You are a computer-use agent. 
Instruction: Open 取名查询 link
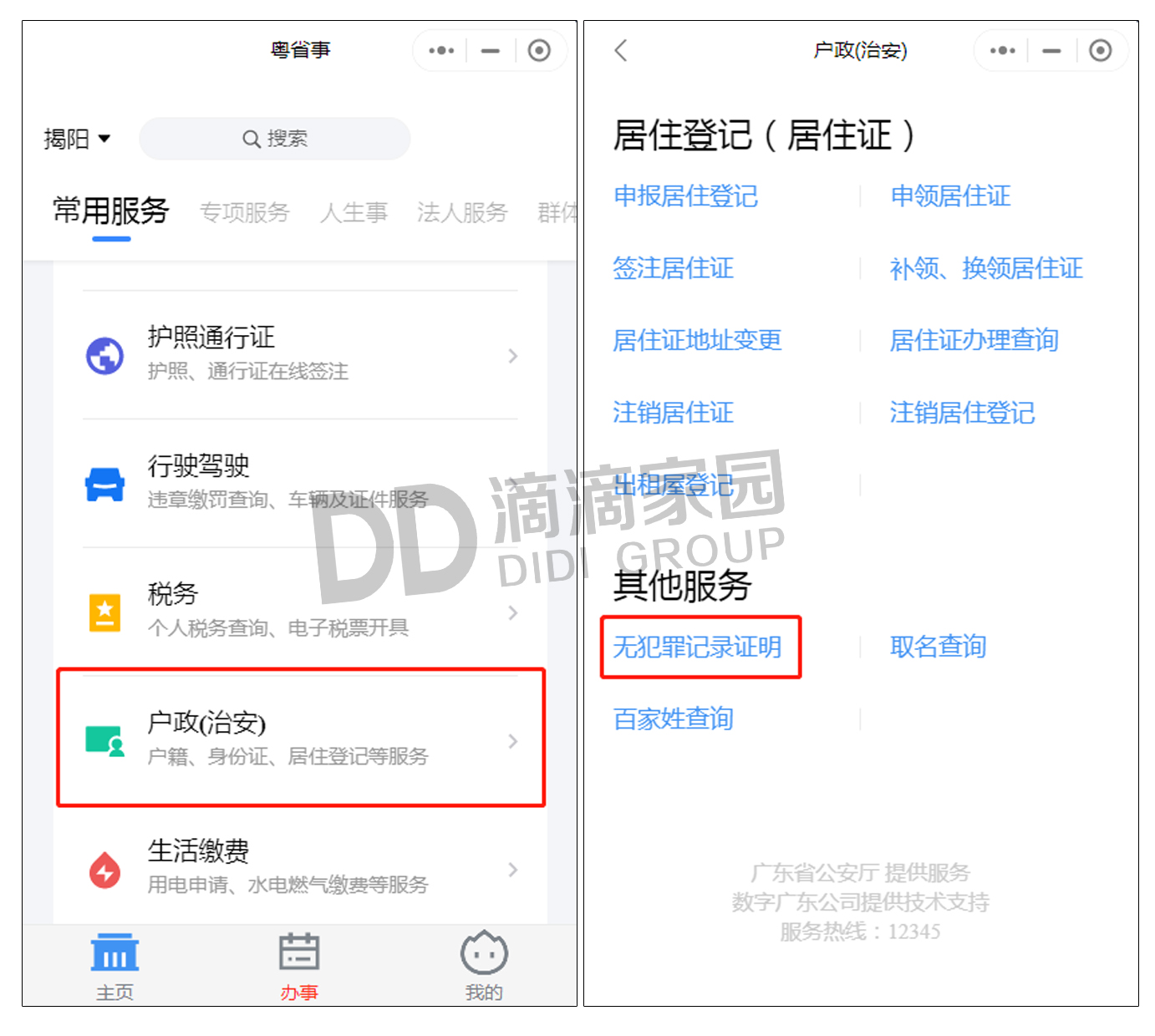(938, 647)
